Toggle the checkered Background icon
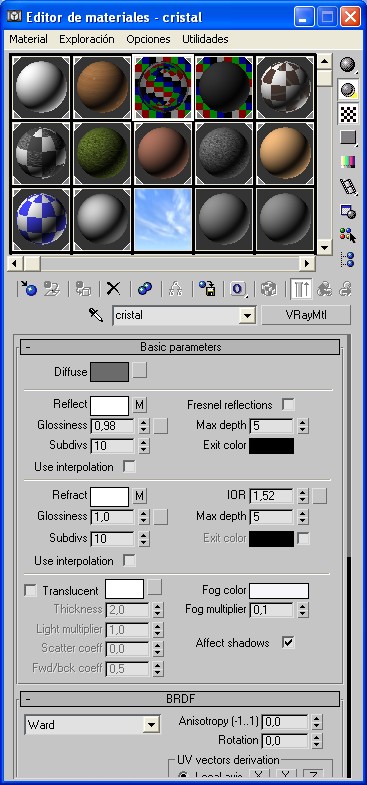Viewport: 367px width, 785px height. click(347, 114)
